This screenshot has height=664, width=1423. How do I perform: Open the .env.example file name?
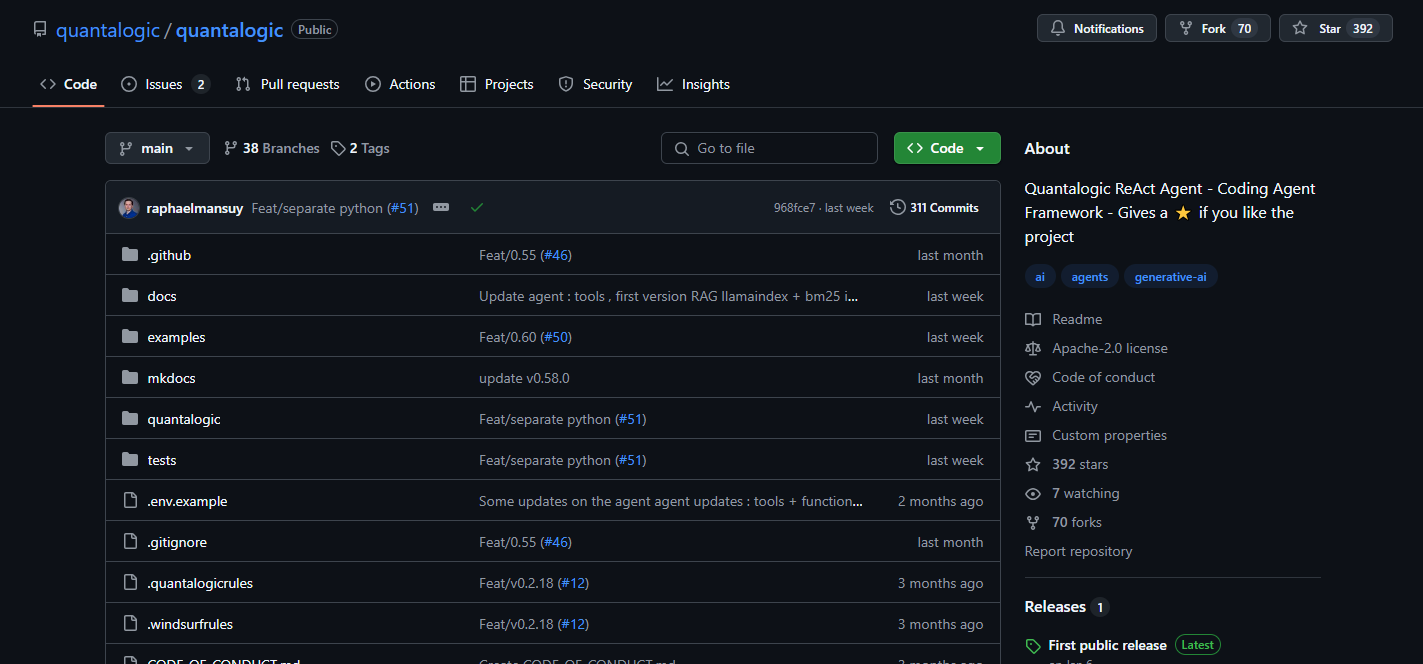(187, 501)
